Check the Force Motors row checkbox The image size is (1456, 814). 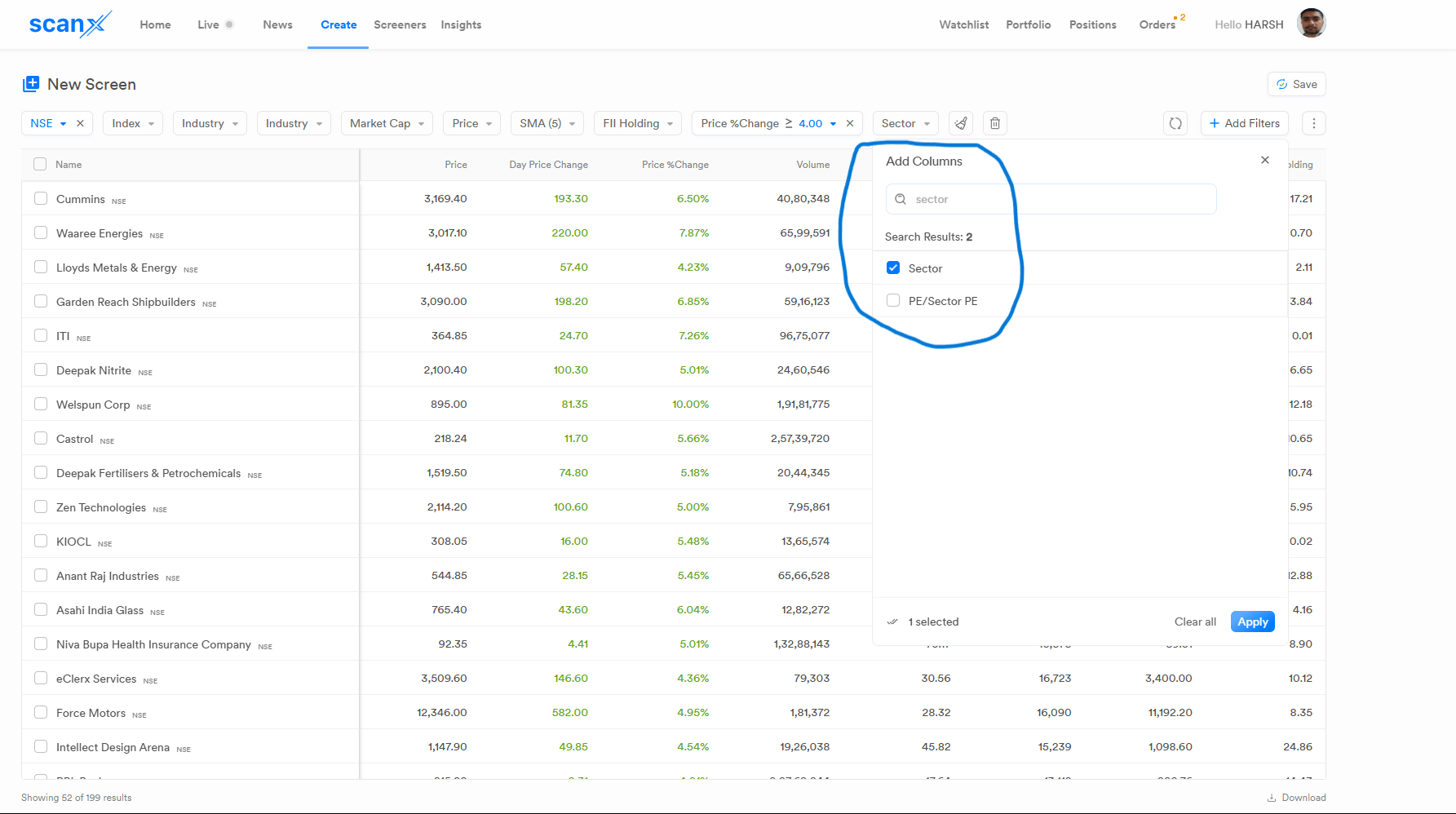[x=41, y=712]
